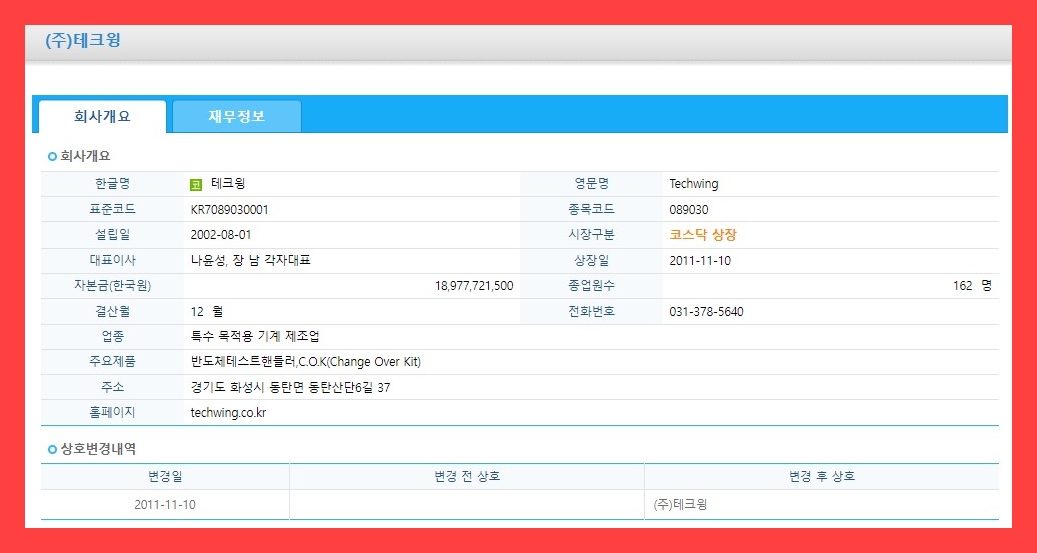Image resolution: width=1037 pixels, height=553 pixels.
Task: Click the 홈페이지 row label
Action: pos(112,413)
